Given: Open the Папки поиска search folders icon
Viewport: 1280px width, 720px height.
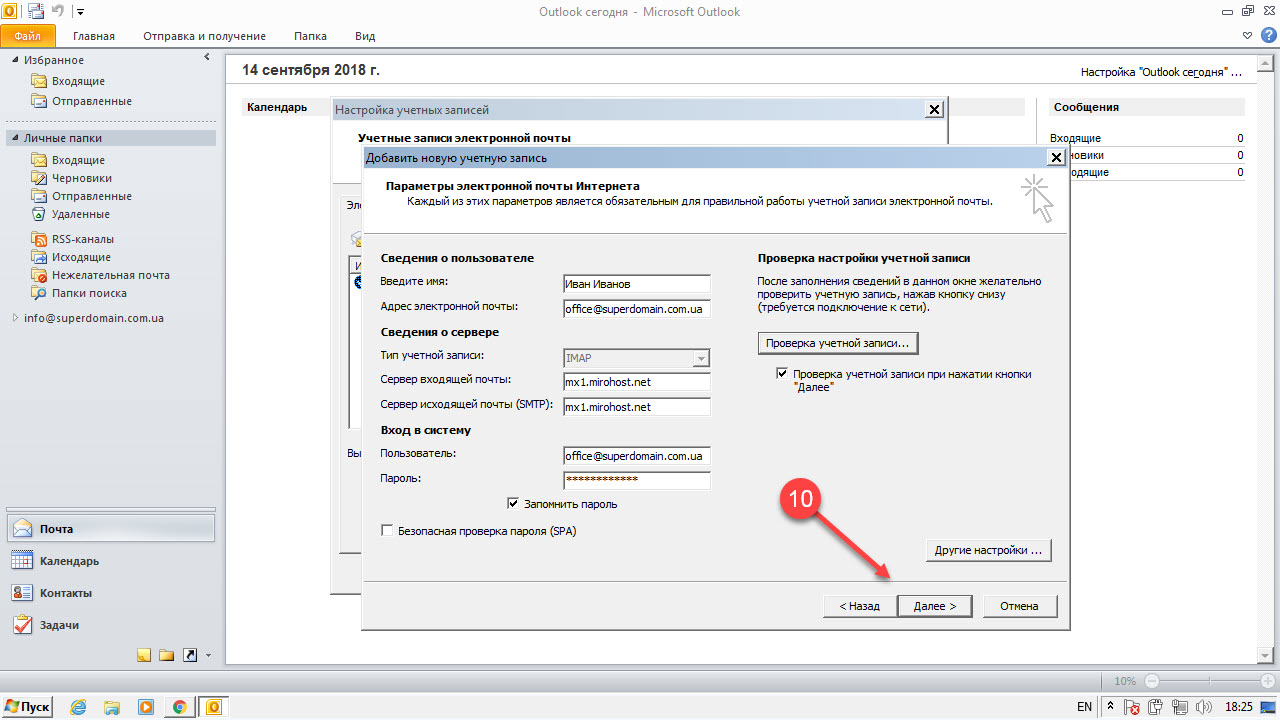Looking at the screenshot, I should [39, 293].
